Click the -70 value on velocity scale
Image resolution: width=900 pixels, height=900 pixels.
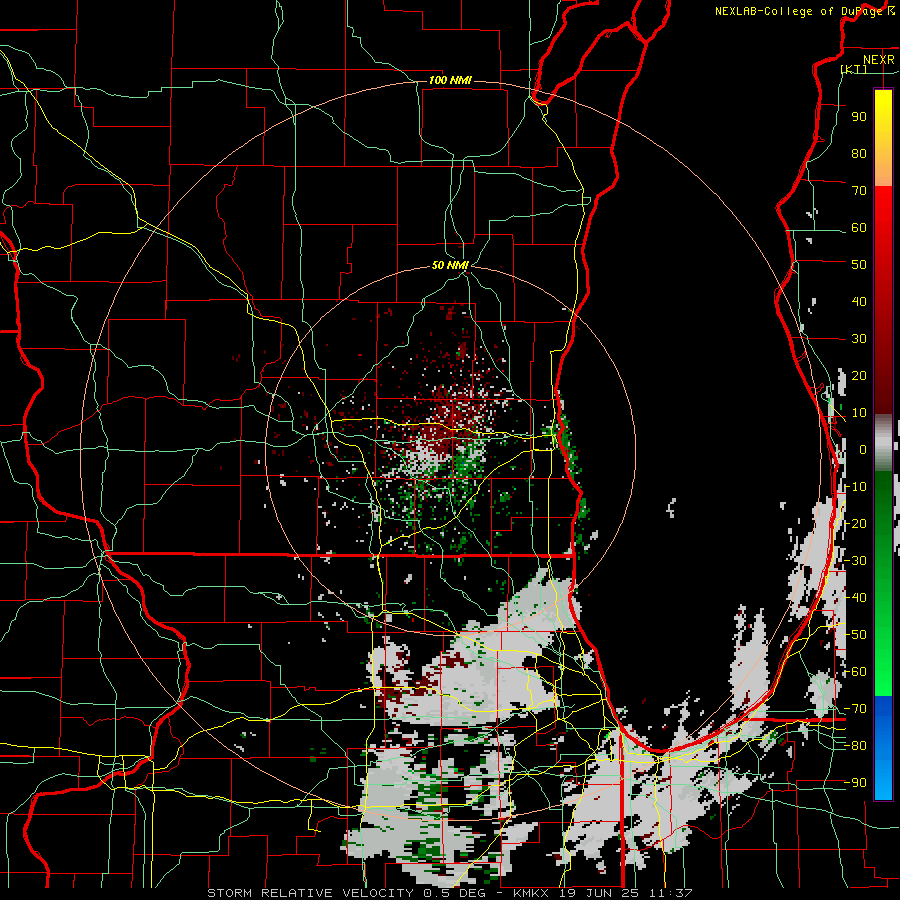click(855, 709)
